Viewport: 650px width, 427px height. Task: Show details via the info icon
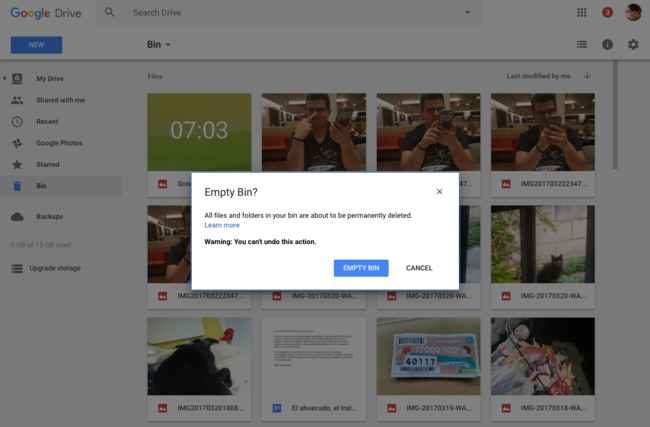pyautogui.click(x=607, y=44)
